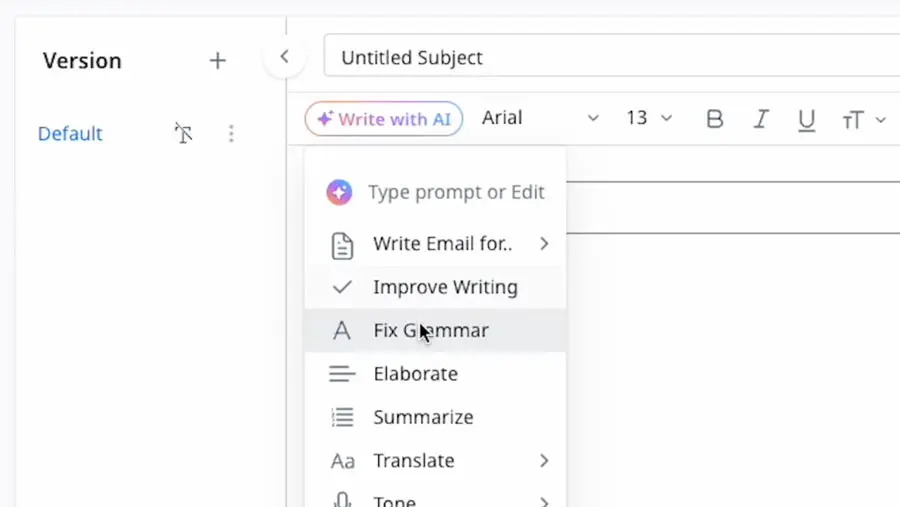Viewport: 900px width, 507px height.
Task: Select the Default version link
Action: [x=70, y=134]
